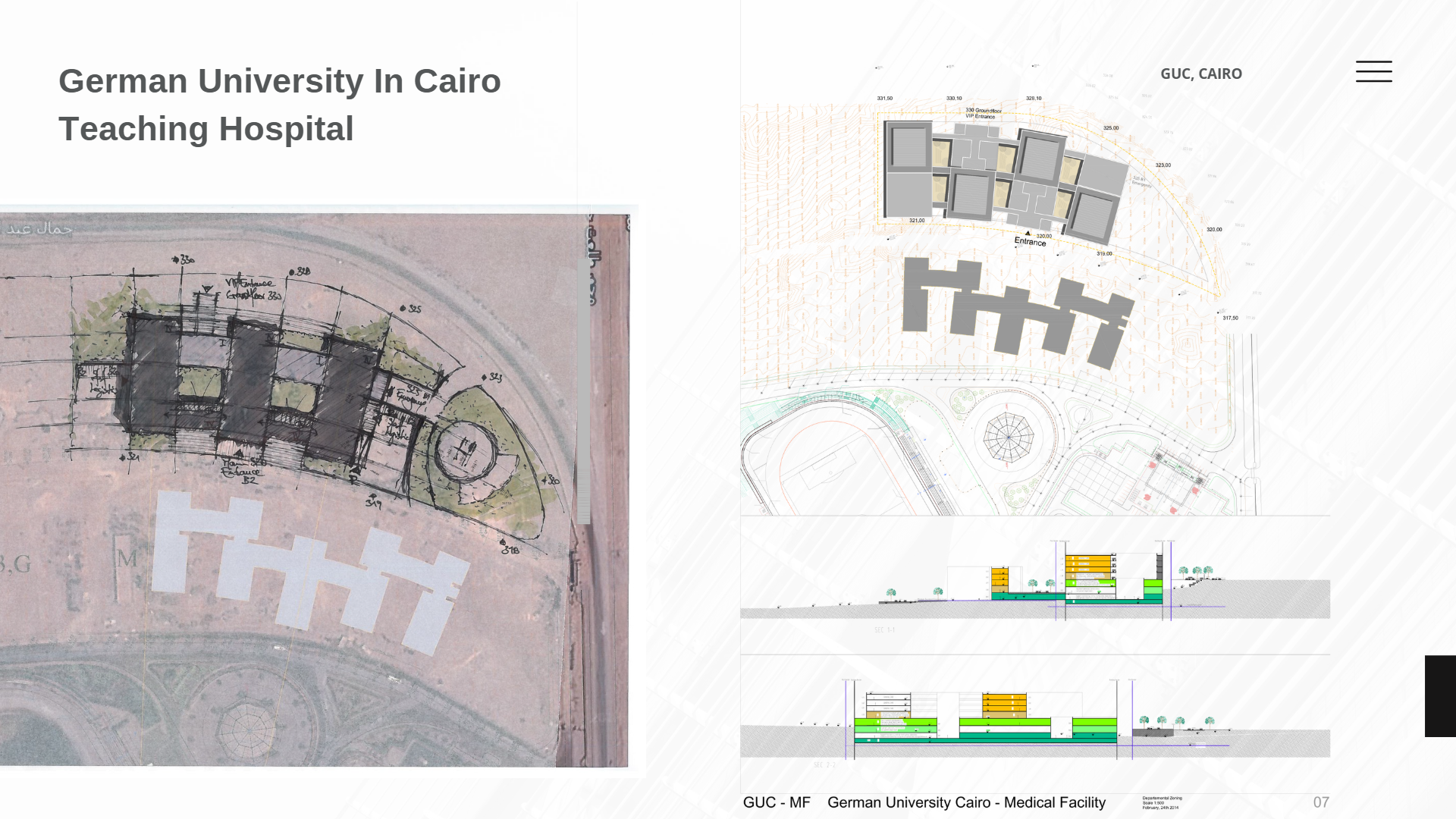Screen dimensions: 1456x819
Task: Click the black side tab at right edge
Action: pos(1440,695)
